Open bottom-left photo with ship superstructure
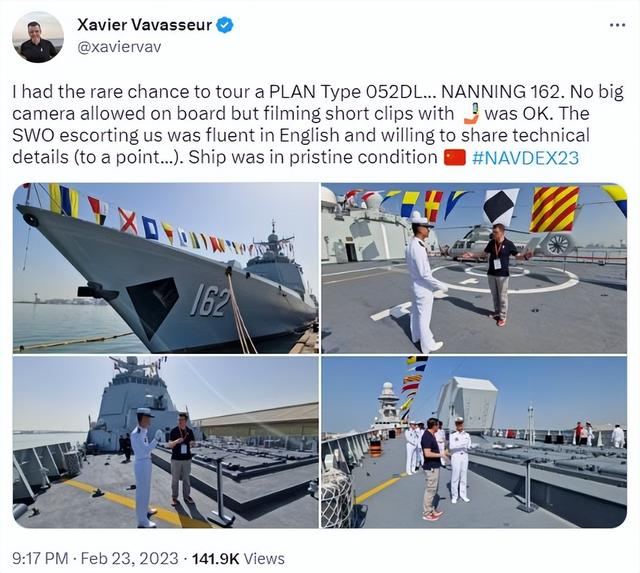The width and height of the screenshot is (640, 573). (166, 442)
